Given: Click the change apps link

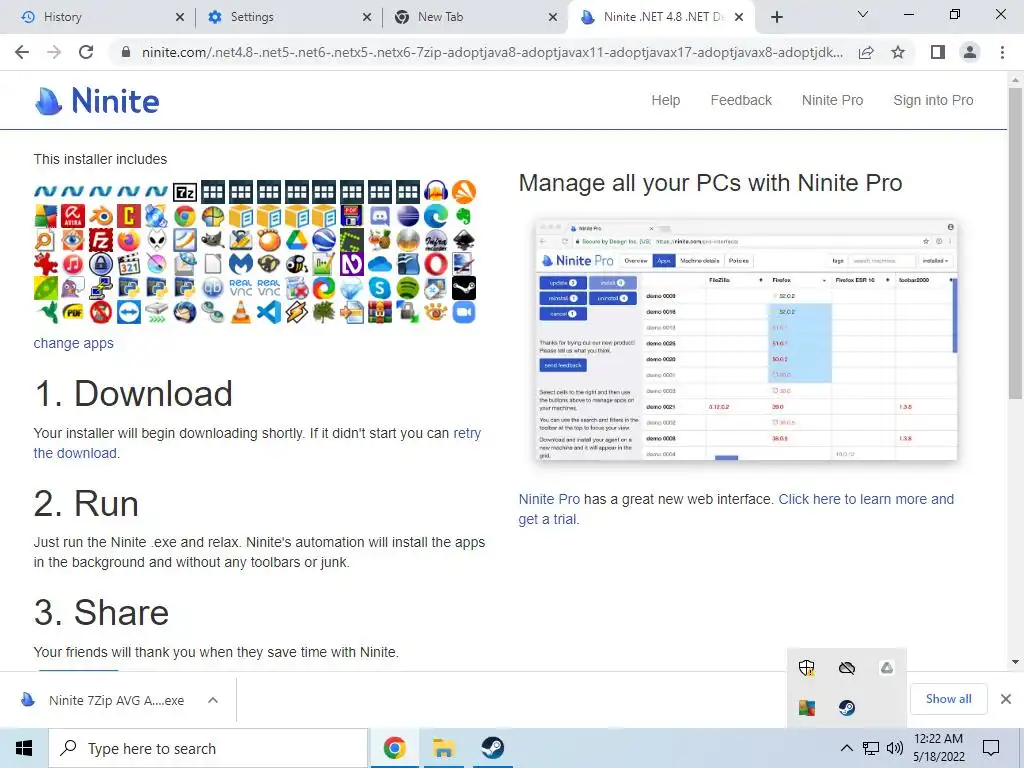Looking at the screenshot, I should click(73, 343).
